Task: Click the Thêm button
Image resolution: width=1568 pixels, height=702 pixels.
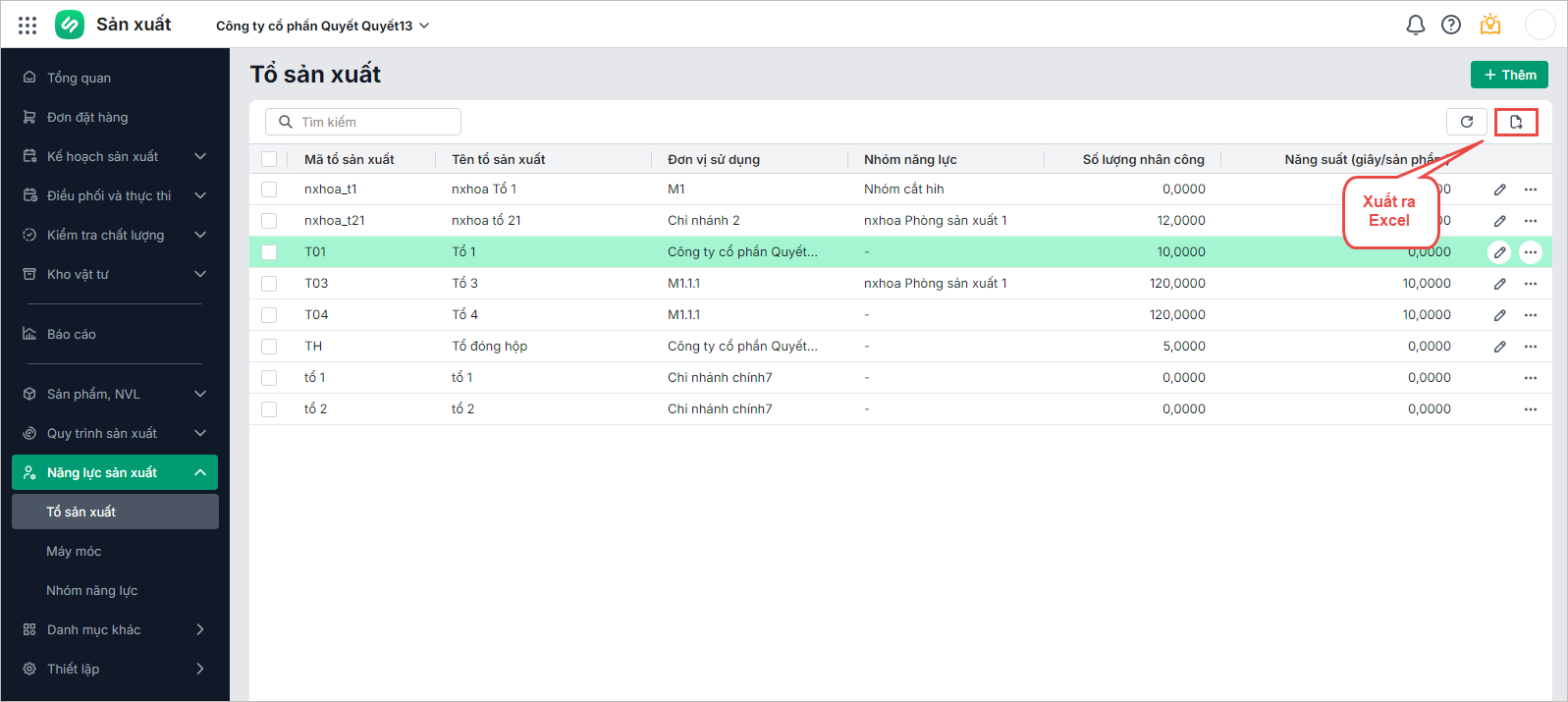Action: click(1509, 75)
